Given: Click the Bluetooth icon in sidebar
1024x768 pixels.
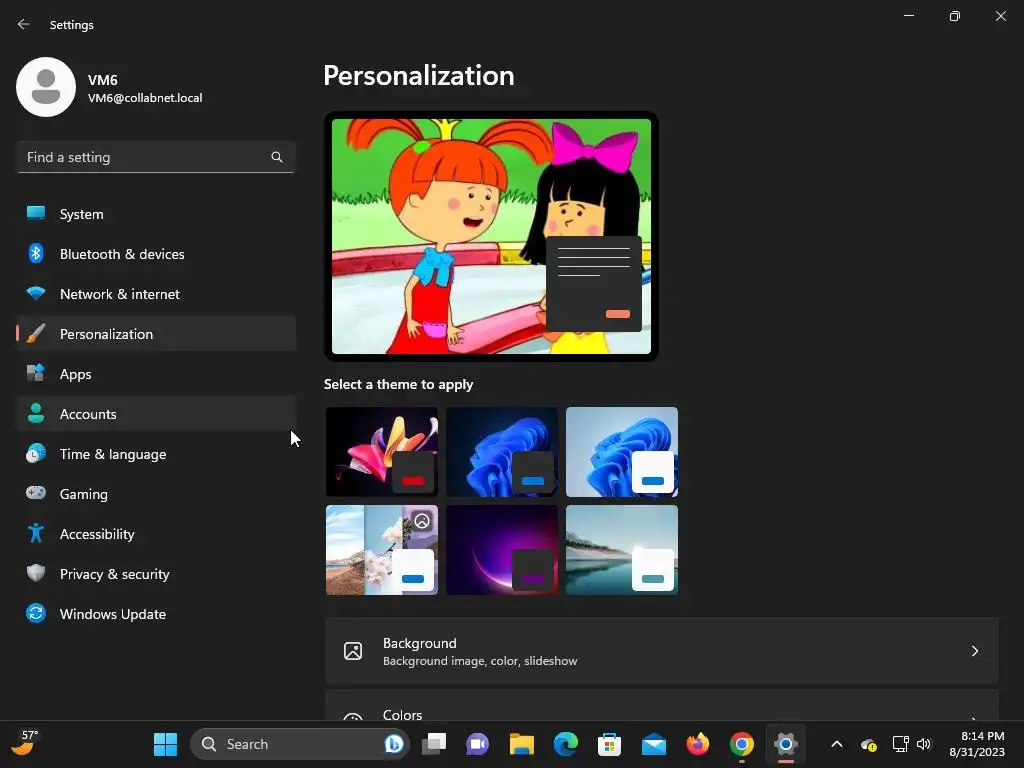Looking at the screenshot, I should point(36,253).
